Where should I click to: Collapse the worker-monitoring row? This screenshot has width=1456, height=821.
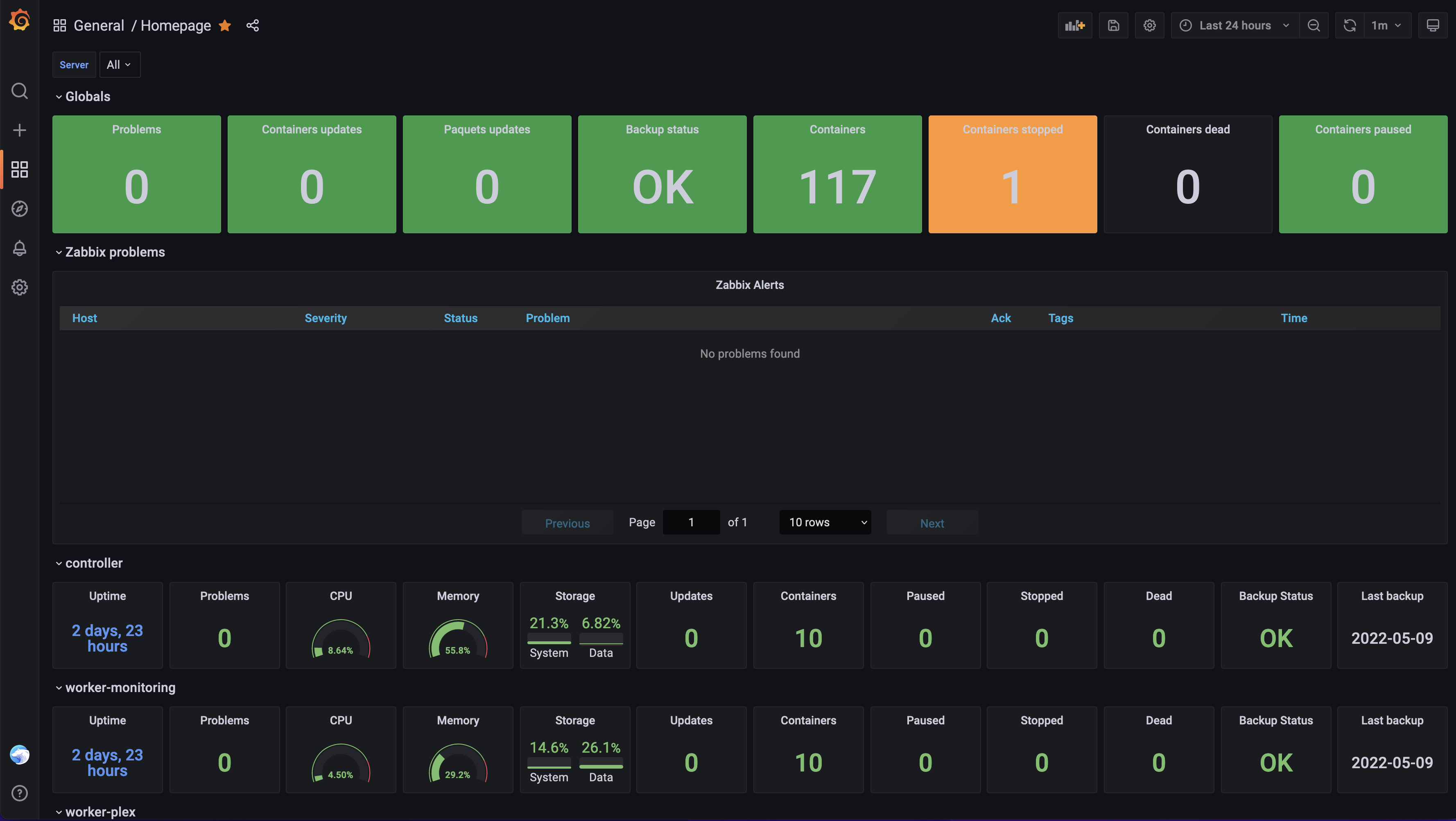click(x=120, y=688)
